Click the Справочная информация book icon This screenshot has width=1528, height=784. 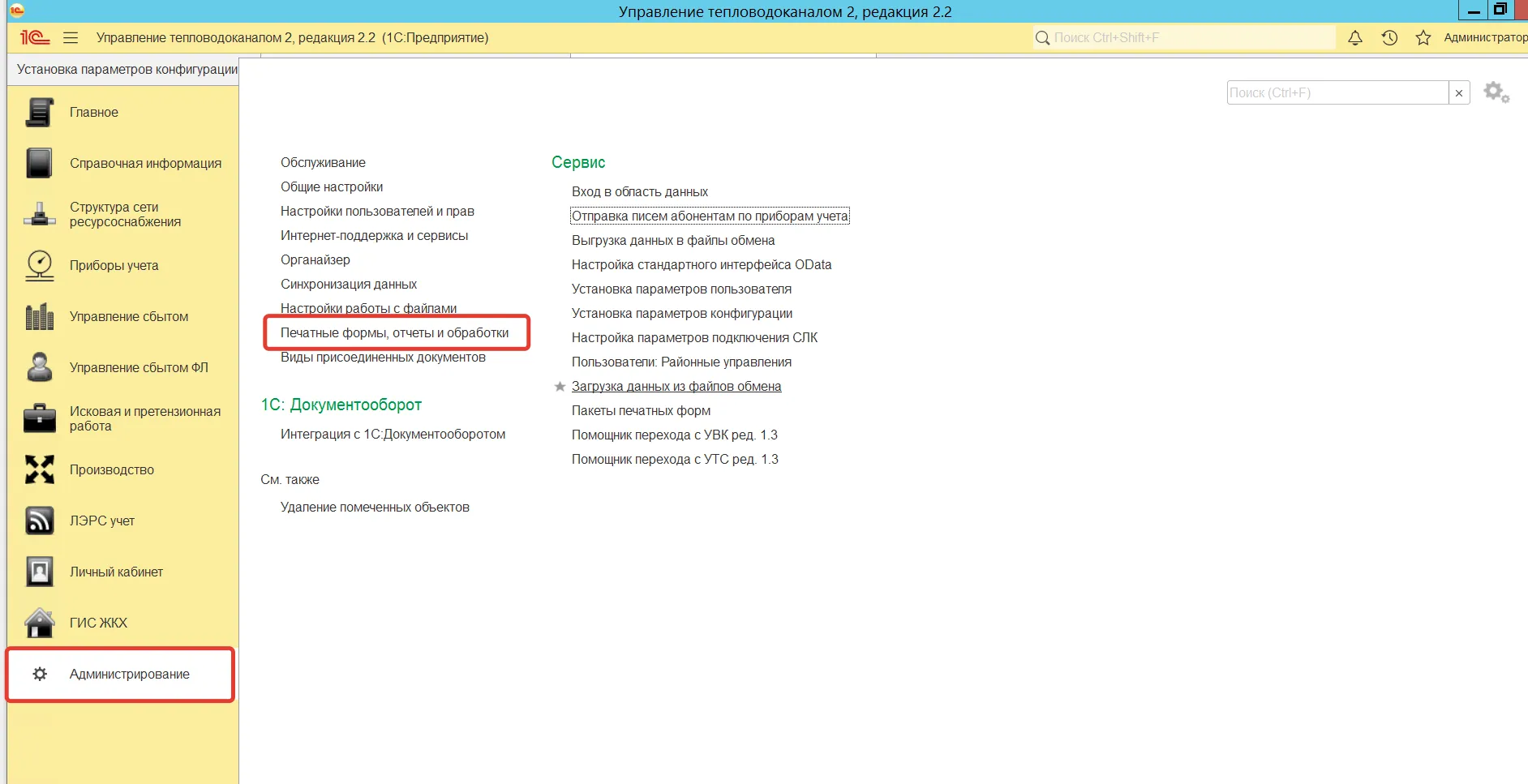point(39,163)
